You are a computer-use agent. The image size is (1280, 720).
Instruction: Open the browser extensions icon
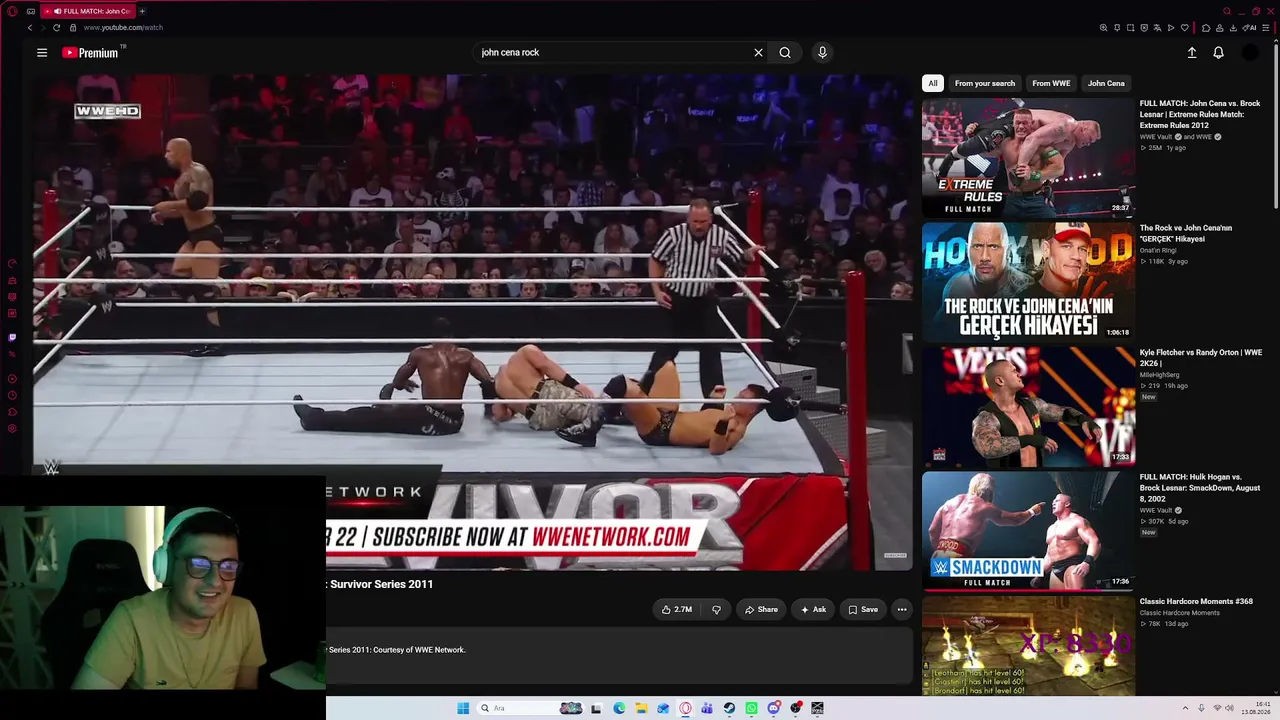1206,28
